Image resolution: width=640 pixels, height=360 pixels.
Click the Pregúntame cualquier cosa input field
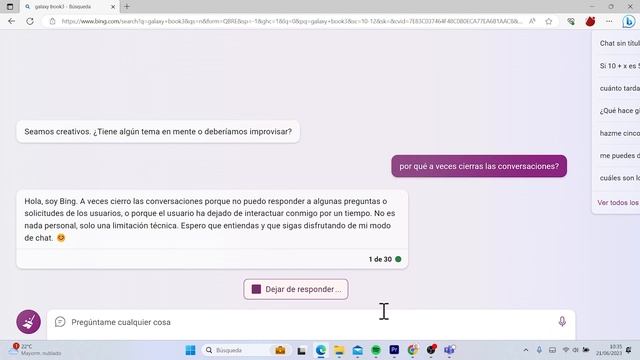coord(311,322)
